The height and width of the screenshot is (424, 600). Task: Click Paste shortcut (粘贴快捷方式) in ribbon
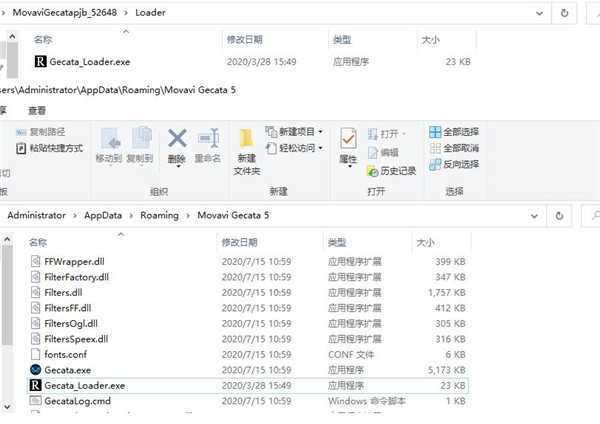pyautogui.click(x=50, y=148)
